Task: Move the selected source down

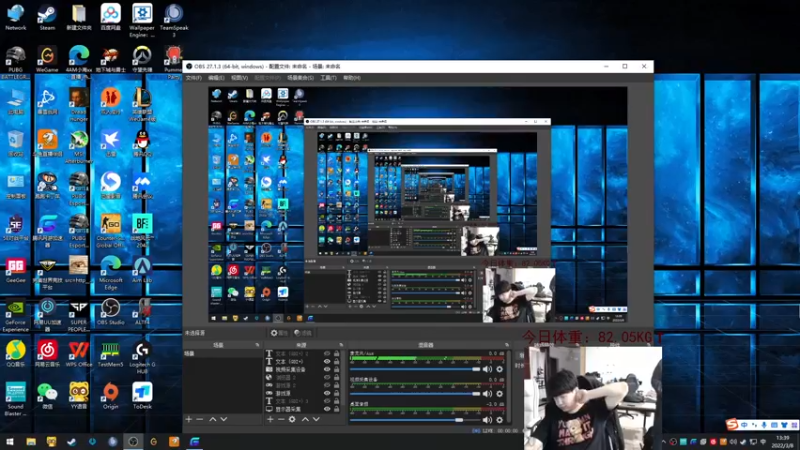Action: (316, 419)
